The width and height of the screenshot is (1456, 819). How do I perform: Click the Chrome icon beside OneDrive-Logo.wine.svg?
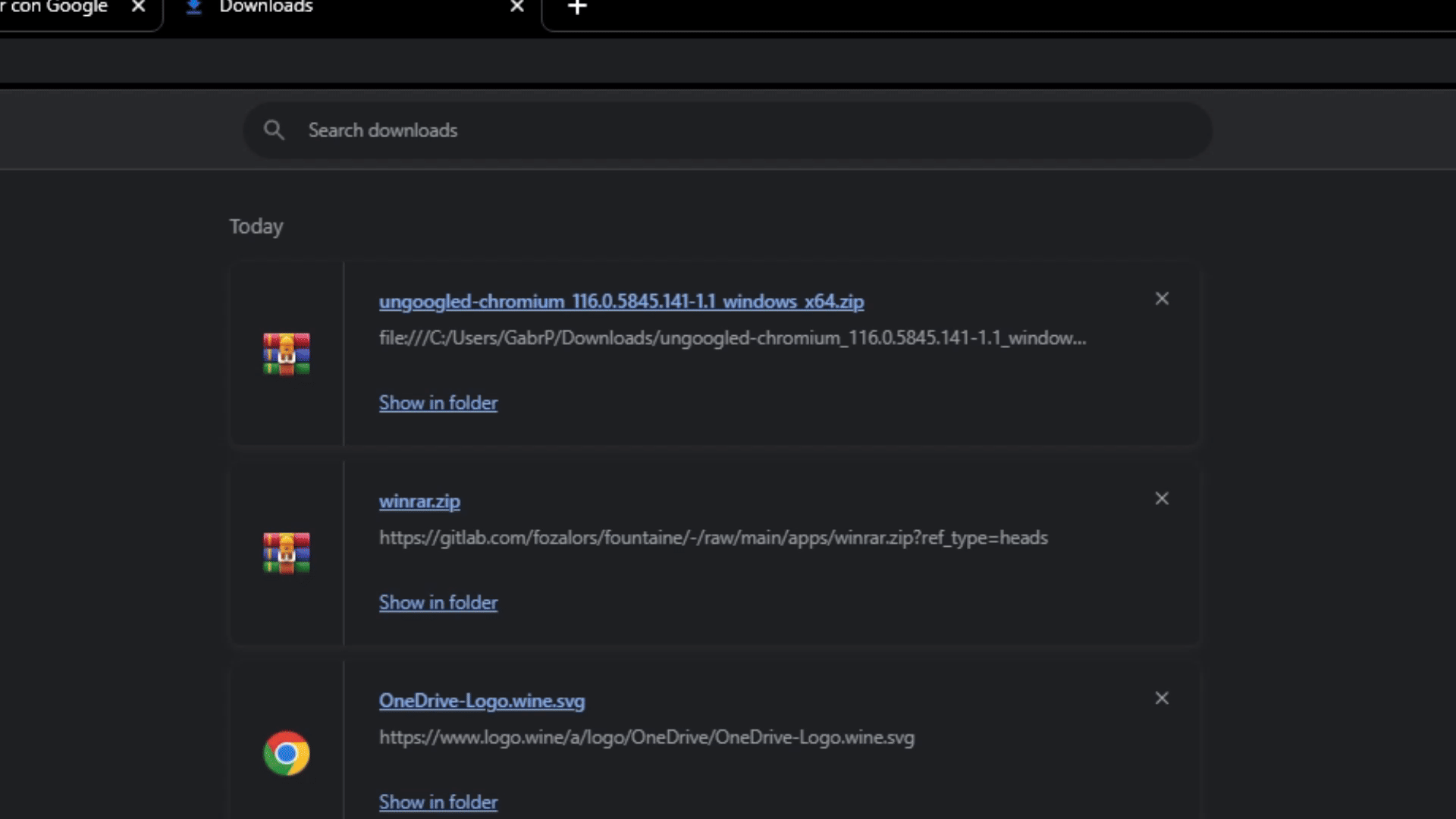[x=286, y=753]
